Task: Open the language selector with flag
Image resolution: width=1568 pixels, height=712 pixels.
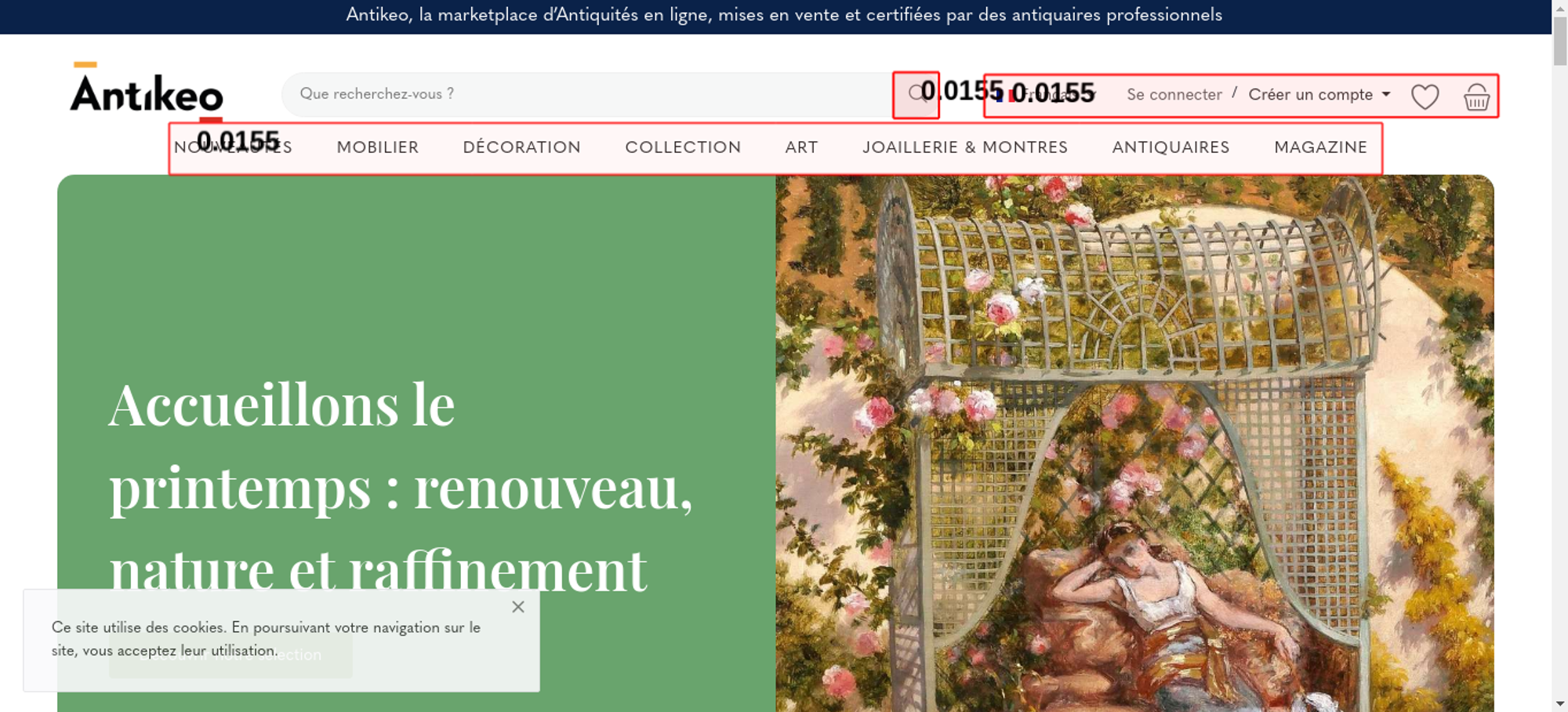Action: pos(1043,95)
